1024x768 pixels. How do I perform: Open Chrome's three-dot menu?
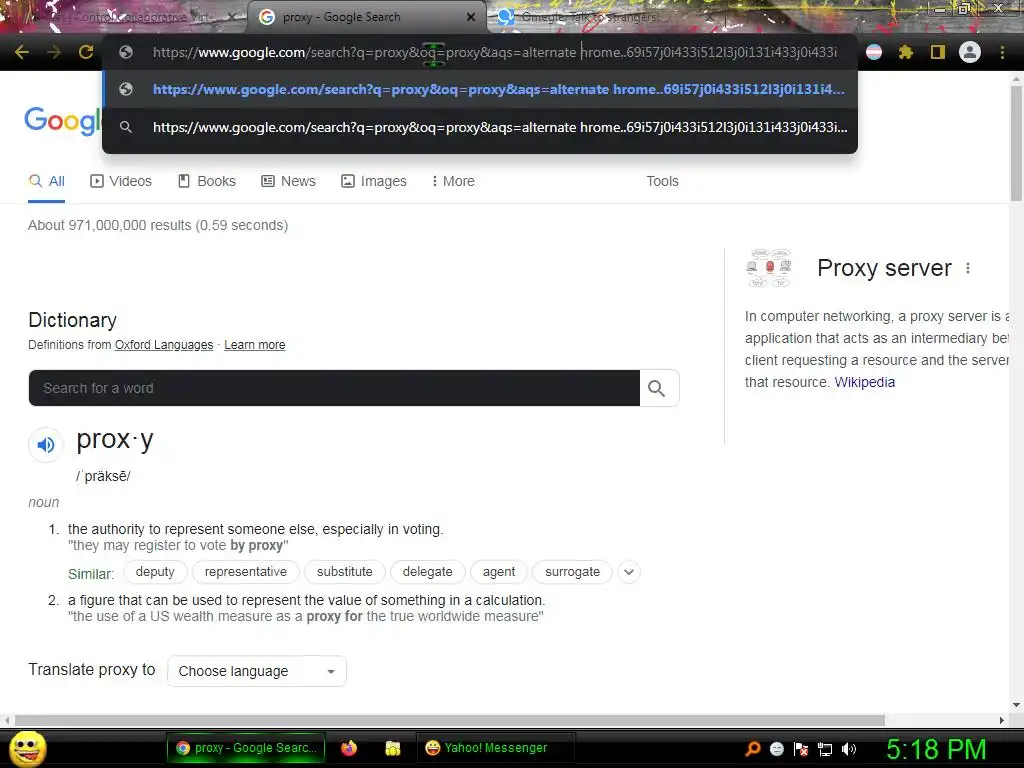tap(1002, 52)
